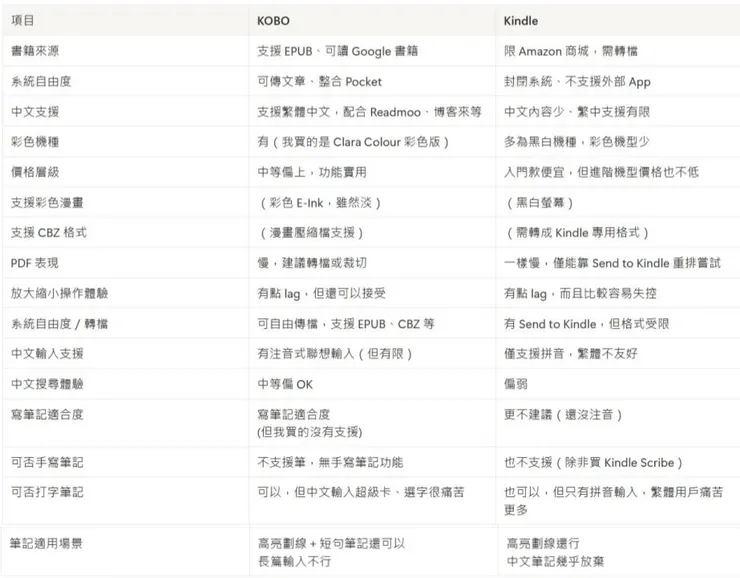740x578 pixels.
Task: Click cell （需轉成 Kindle 專用格式）
Action: (577, 233)
